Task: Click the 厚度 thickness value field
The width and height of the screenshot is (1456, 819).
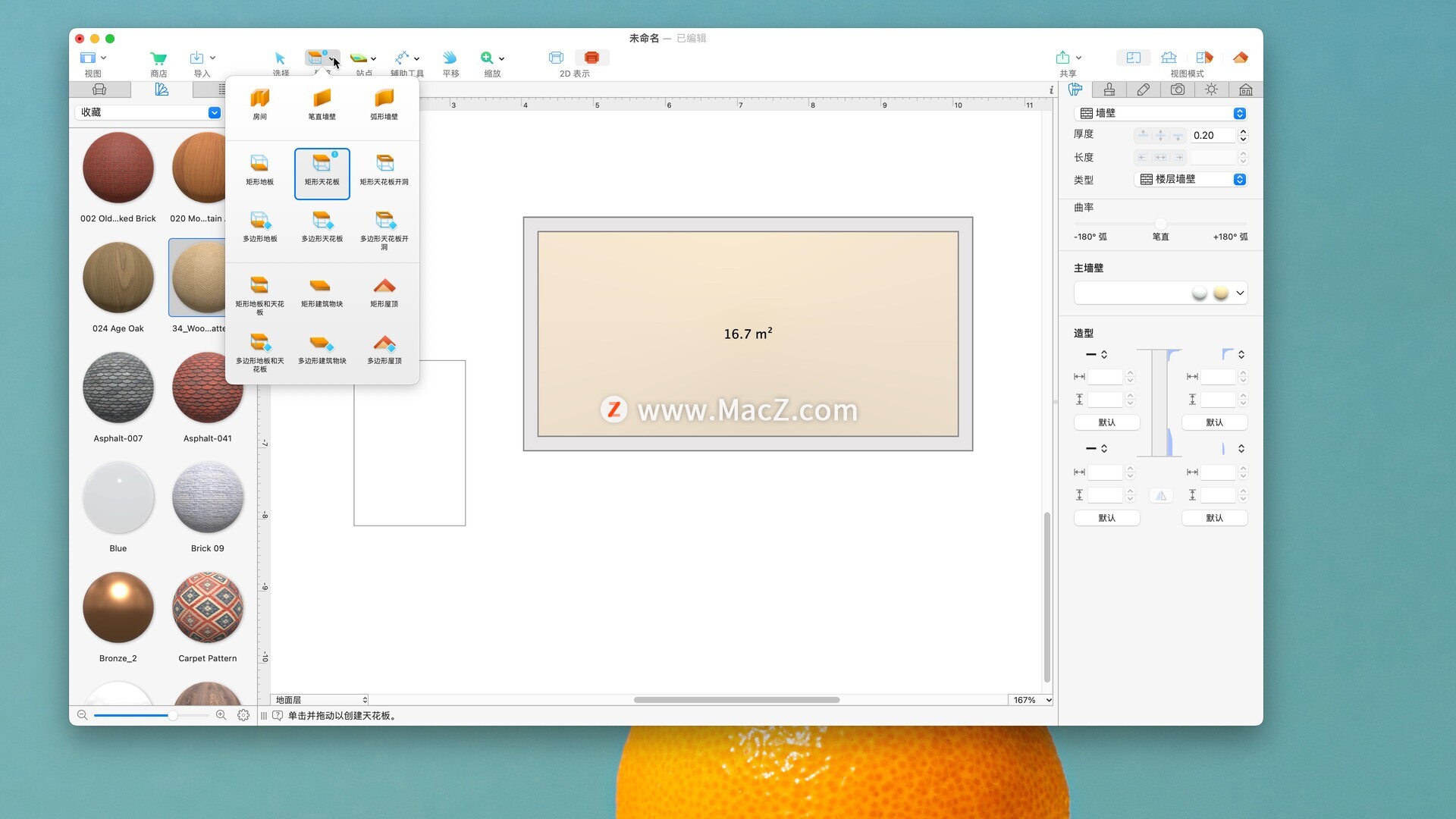Action: click(x=1213, y=136)
